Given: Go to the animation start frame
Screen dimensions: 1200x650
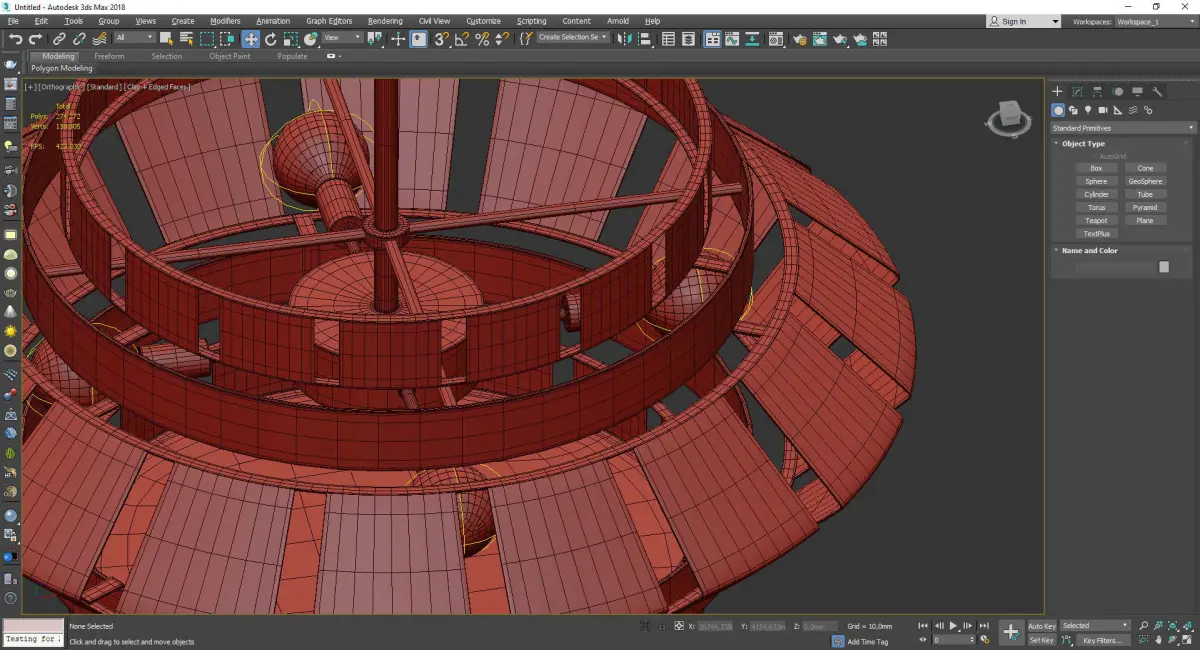Looking at the screenshot, I should click(923, 626).
